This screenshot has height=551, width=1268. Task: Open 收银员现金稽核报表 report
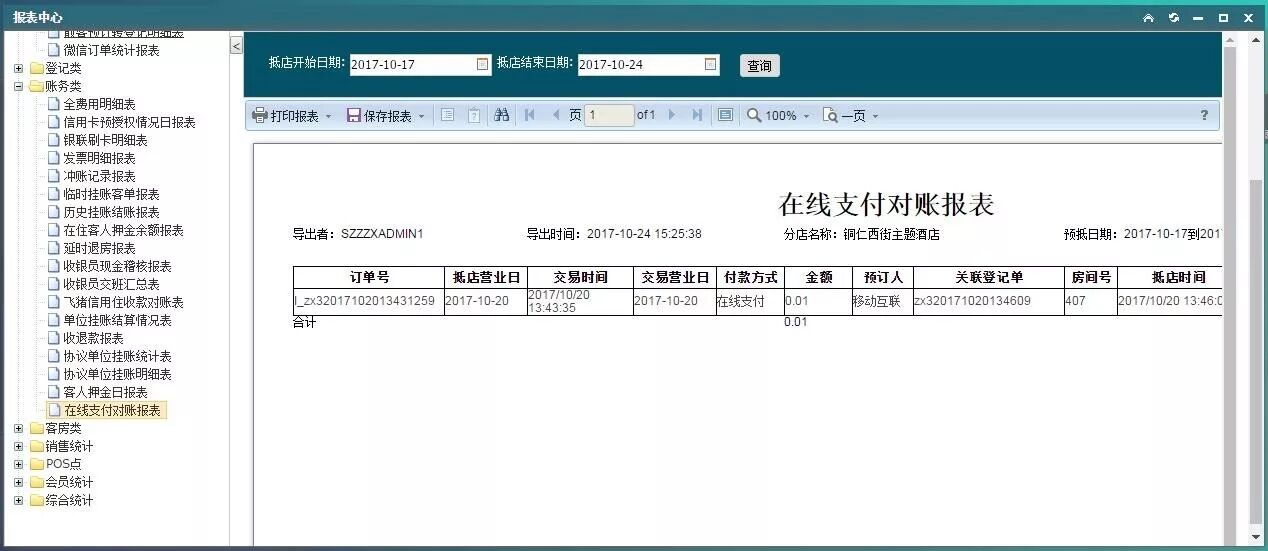tap(117, 266)
